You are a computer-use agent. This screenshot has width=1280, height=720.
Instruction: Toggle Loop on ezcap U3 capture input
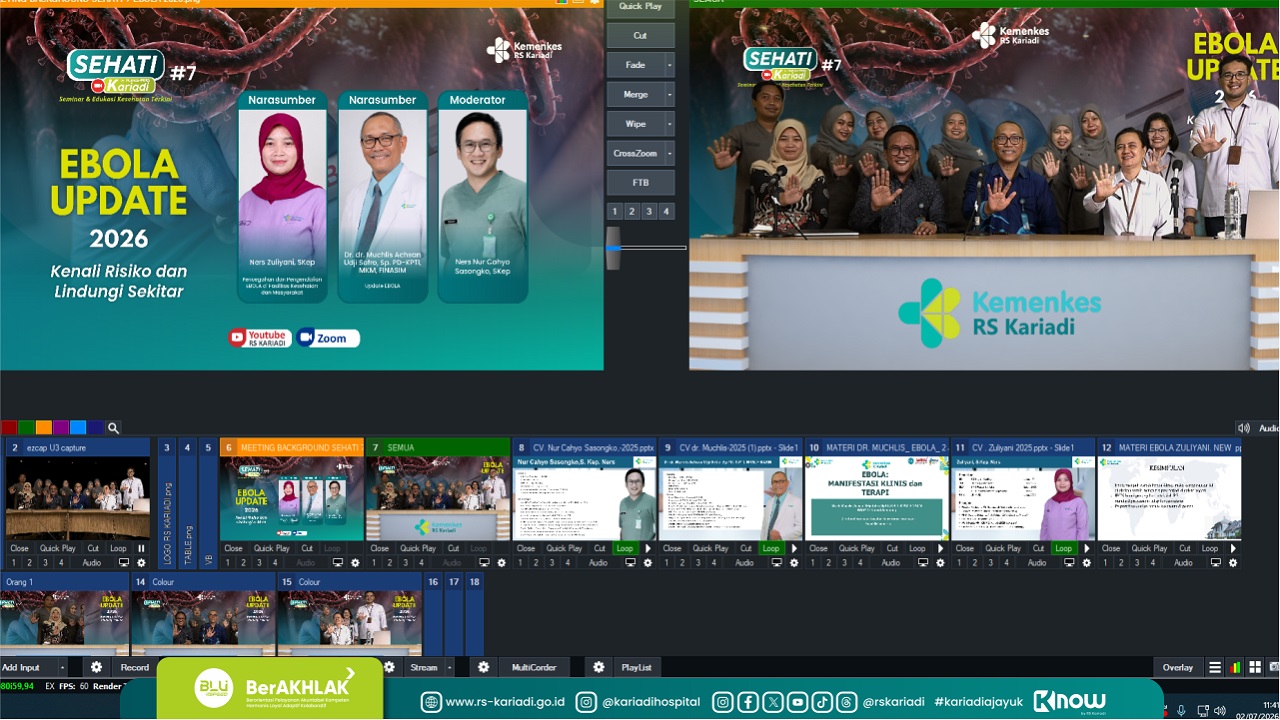[x=118, y=548]
